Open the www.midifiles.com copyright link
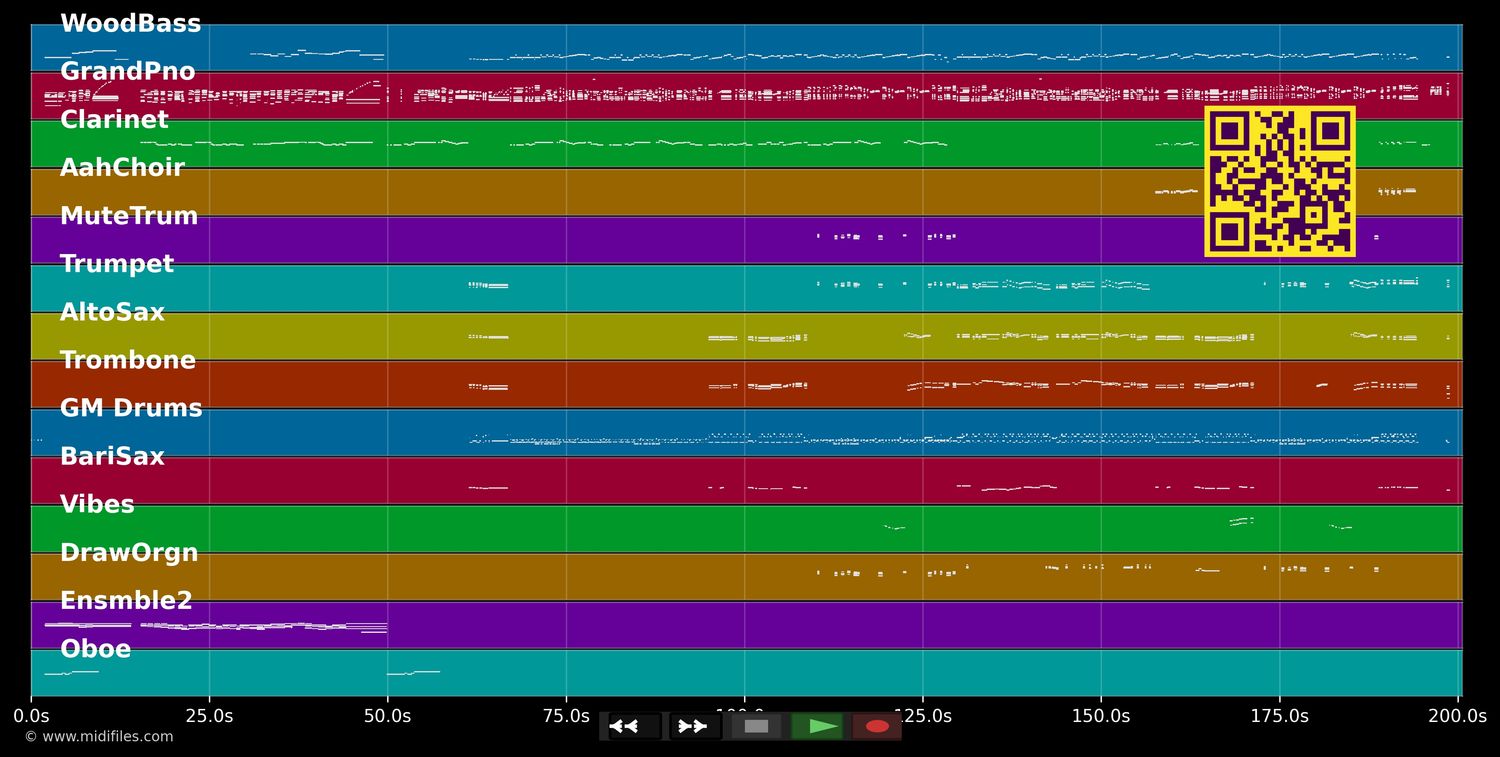 pyautogui.click(x=98, y=737)
